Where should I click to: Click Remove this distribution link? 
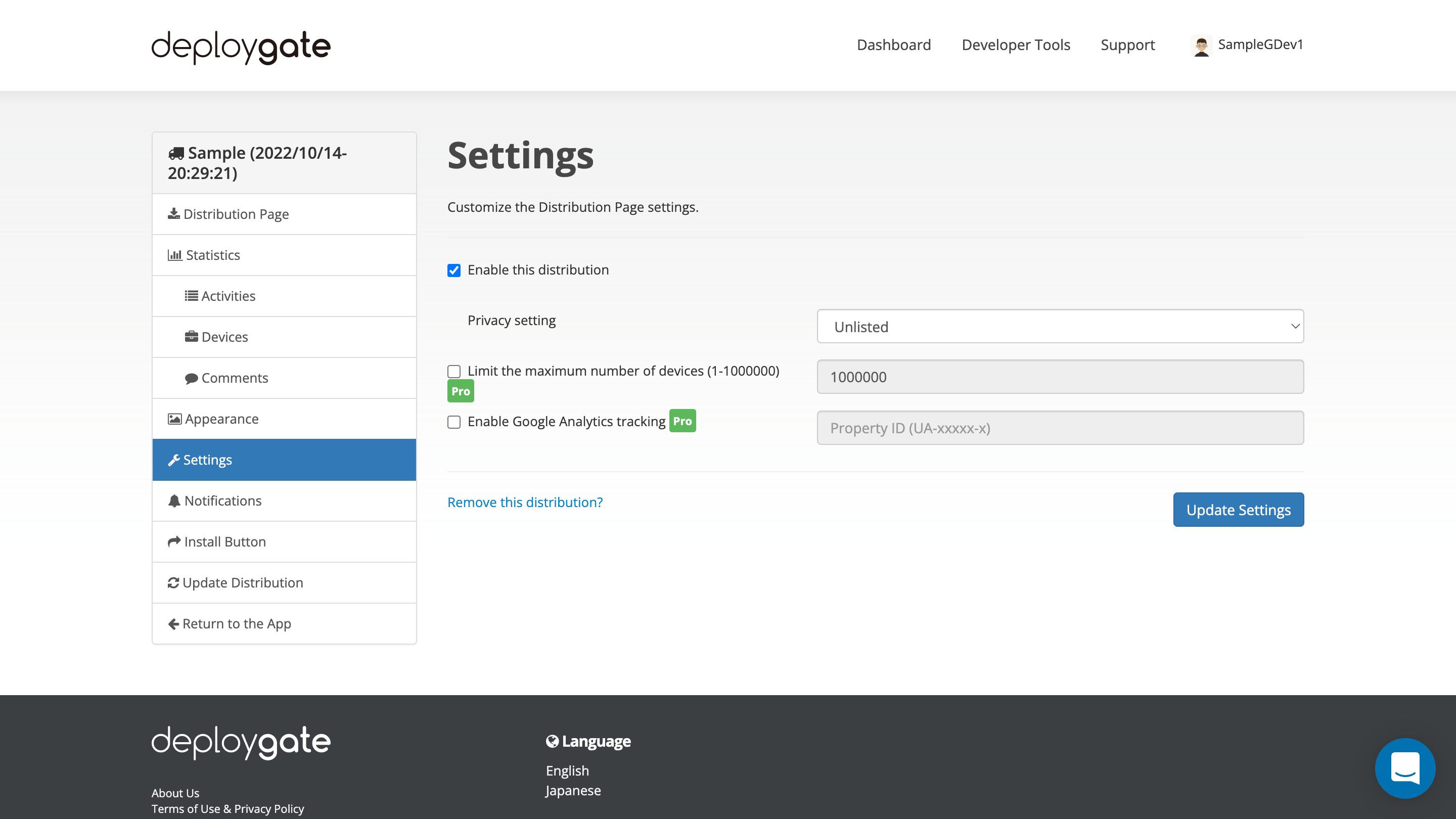click(525, 502)
